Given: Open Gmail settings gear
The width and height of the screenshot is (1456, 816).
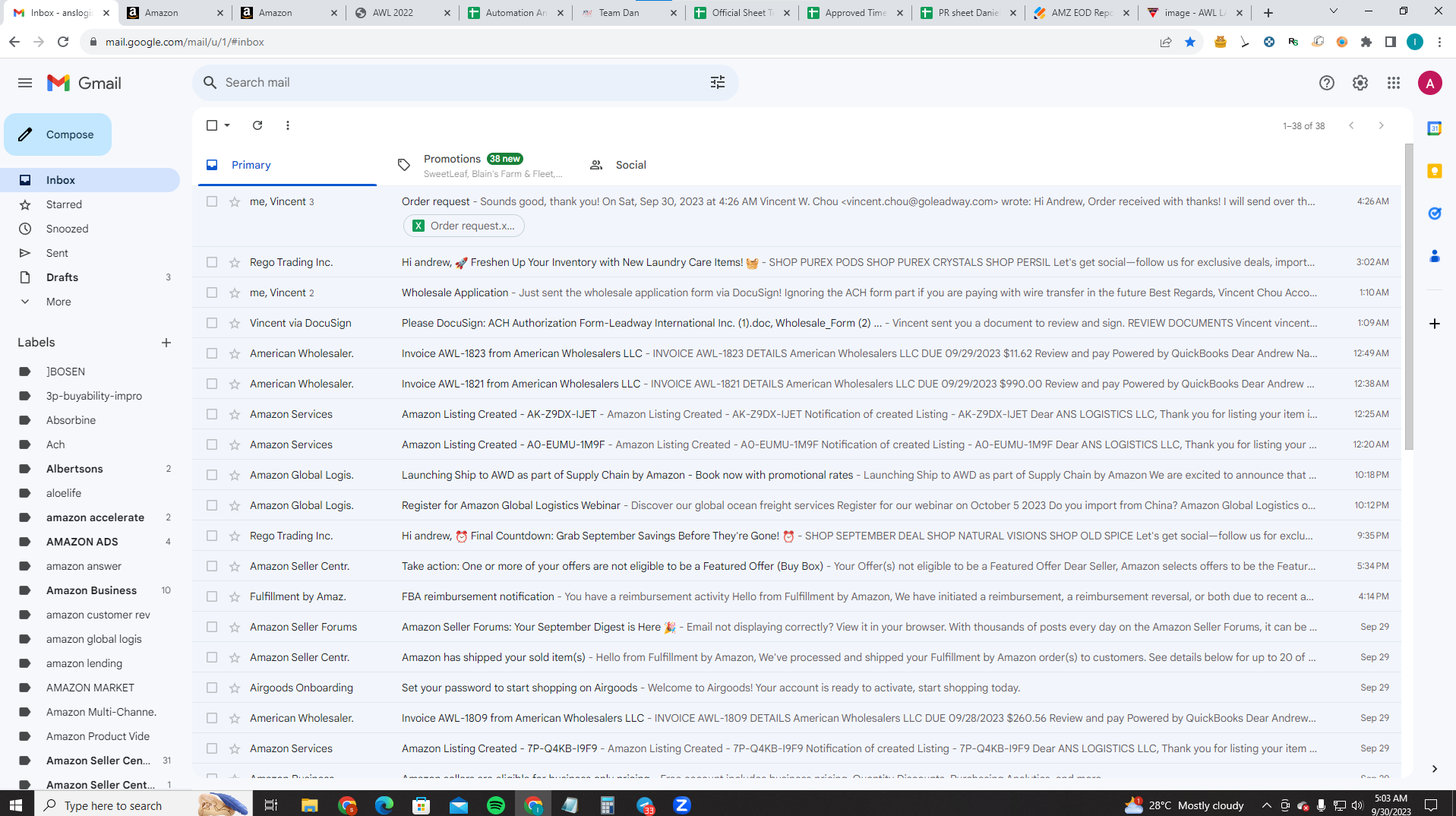Looking at the screenshot, I should 1360,83.
